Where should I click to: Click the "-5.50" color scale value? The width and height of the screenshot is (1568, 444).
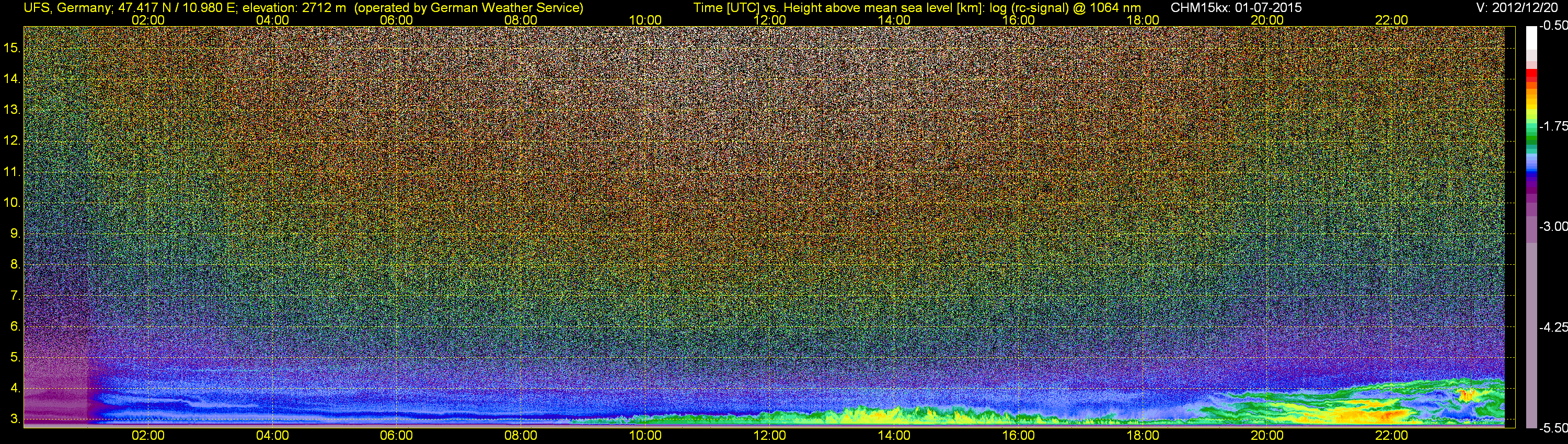click(x=1553, y=428)
